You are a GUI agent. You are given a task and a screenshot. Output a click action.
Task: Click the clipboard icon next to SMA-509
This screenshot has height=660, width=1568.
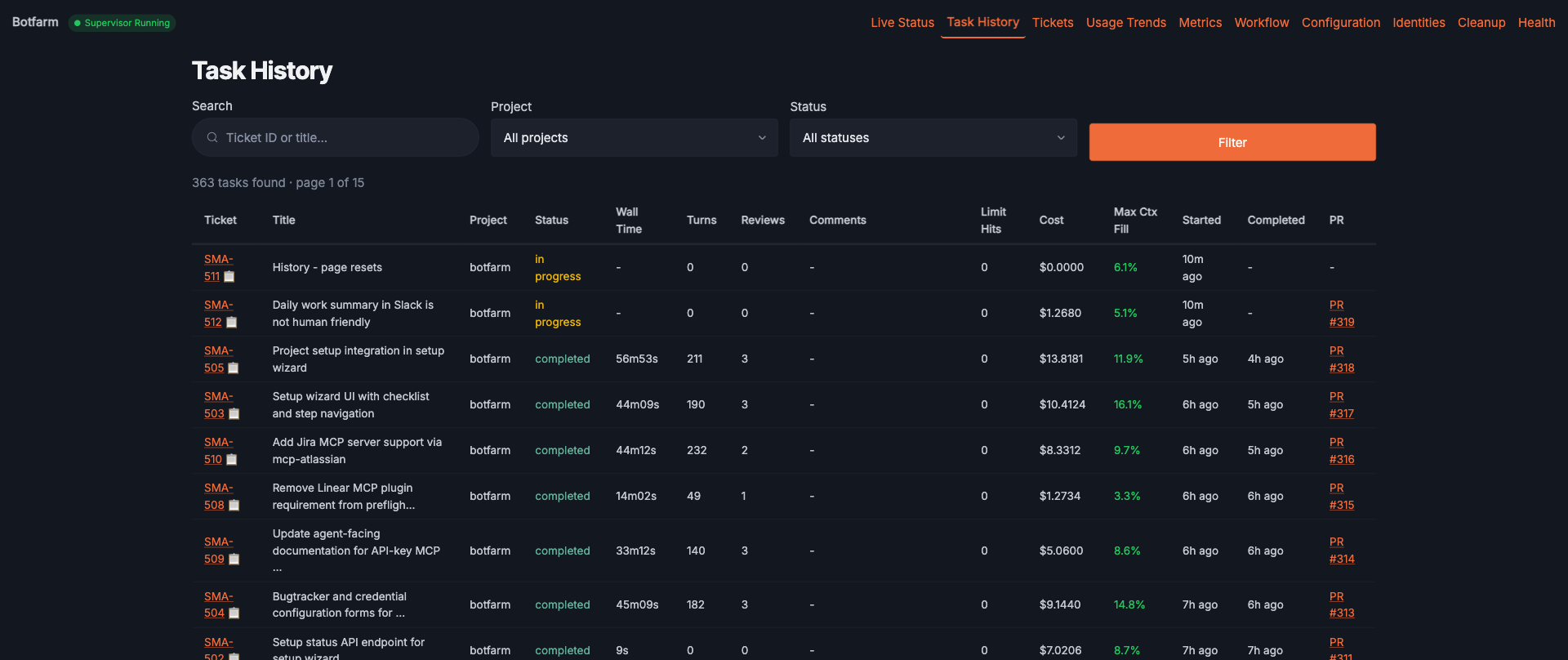[234, 560]
